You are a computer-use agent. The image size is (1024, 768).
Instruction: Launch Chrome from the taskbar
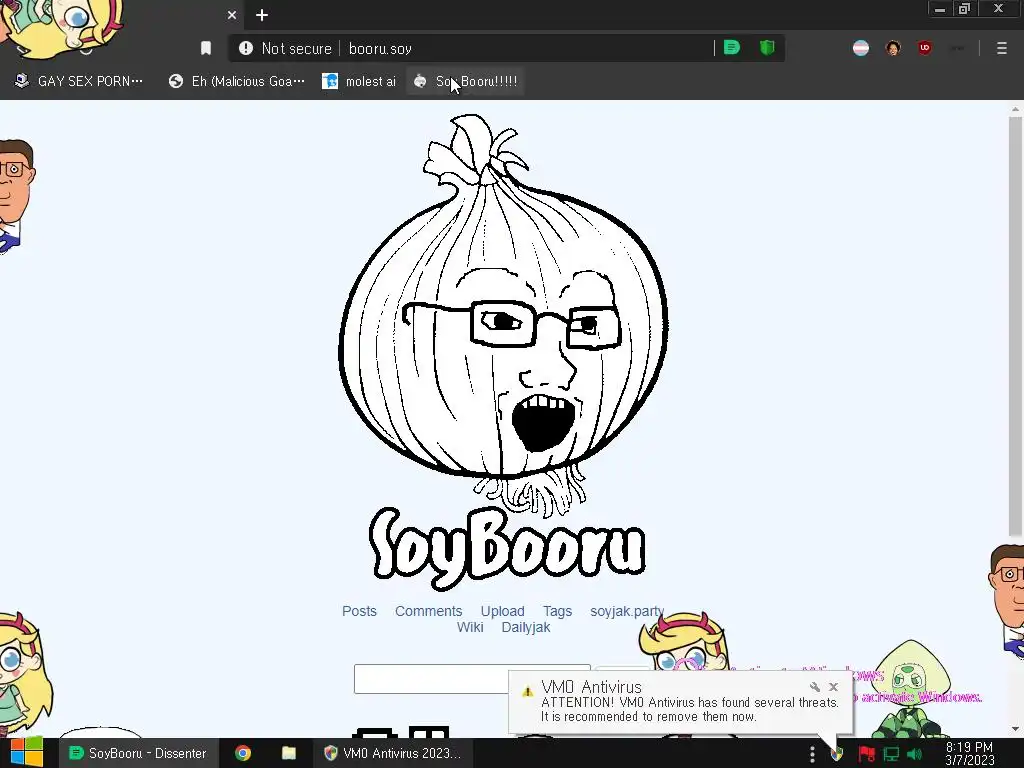coord(243,753)
